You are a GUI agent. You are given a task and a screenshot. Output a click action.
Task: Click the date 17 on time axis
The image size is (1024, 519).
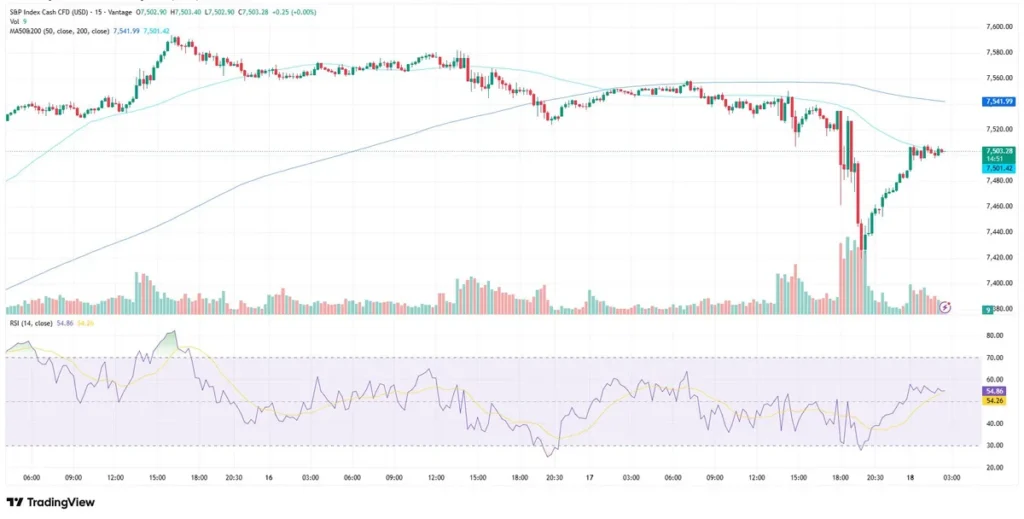pos(590,478)
